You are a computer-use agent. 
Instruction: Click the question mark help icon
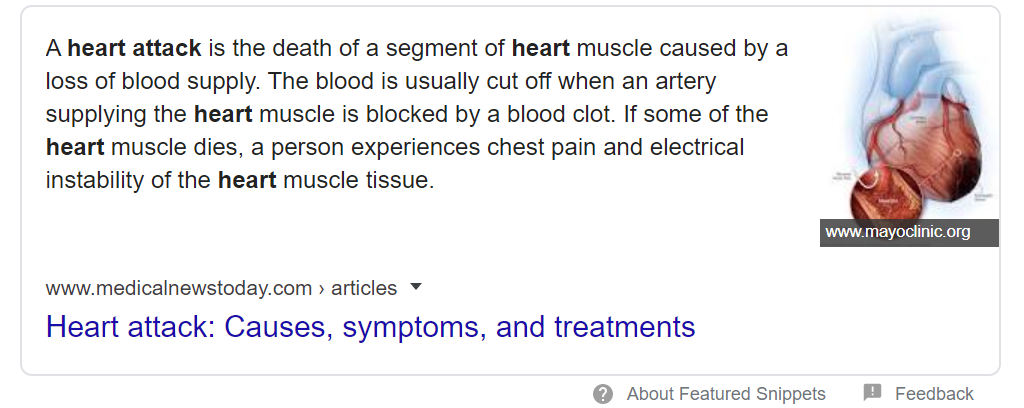602,394
